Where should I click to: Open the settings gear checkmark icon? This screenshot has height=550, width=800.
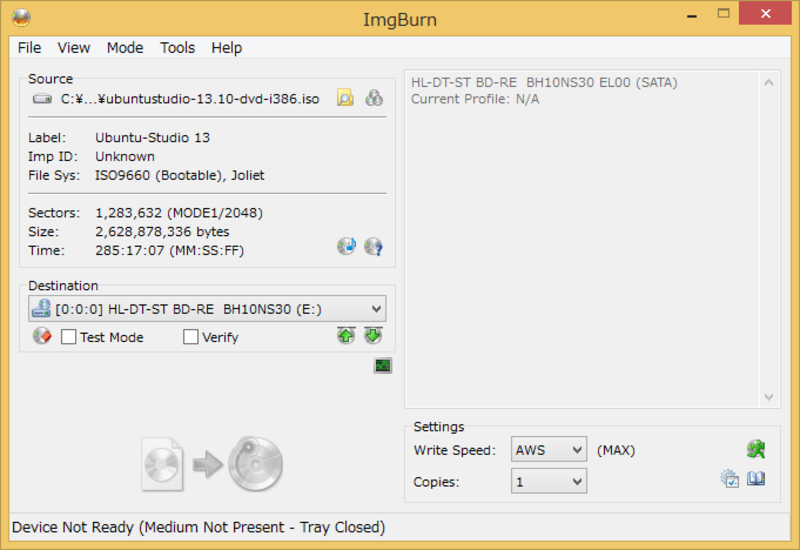pyautogui.click(x=730, y=479)
